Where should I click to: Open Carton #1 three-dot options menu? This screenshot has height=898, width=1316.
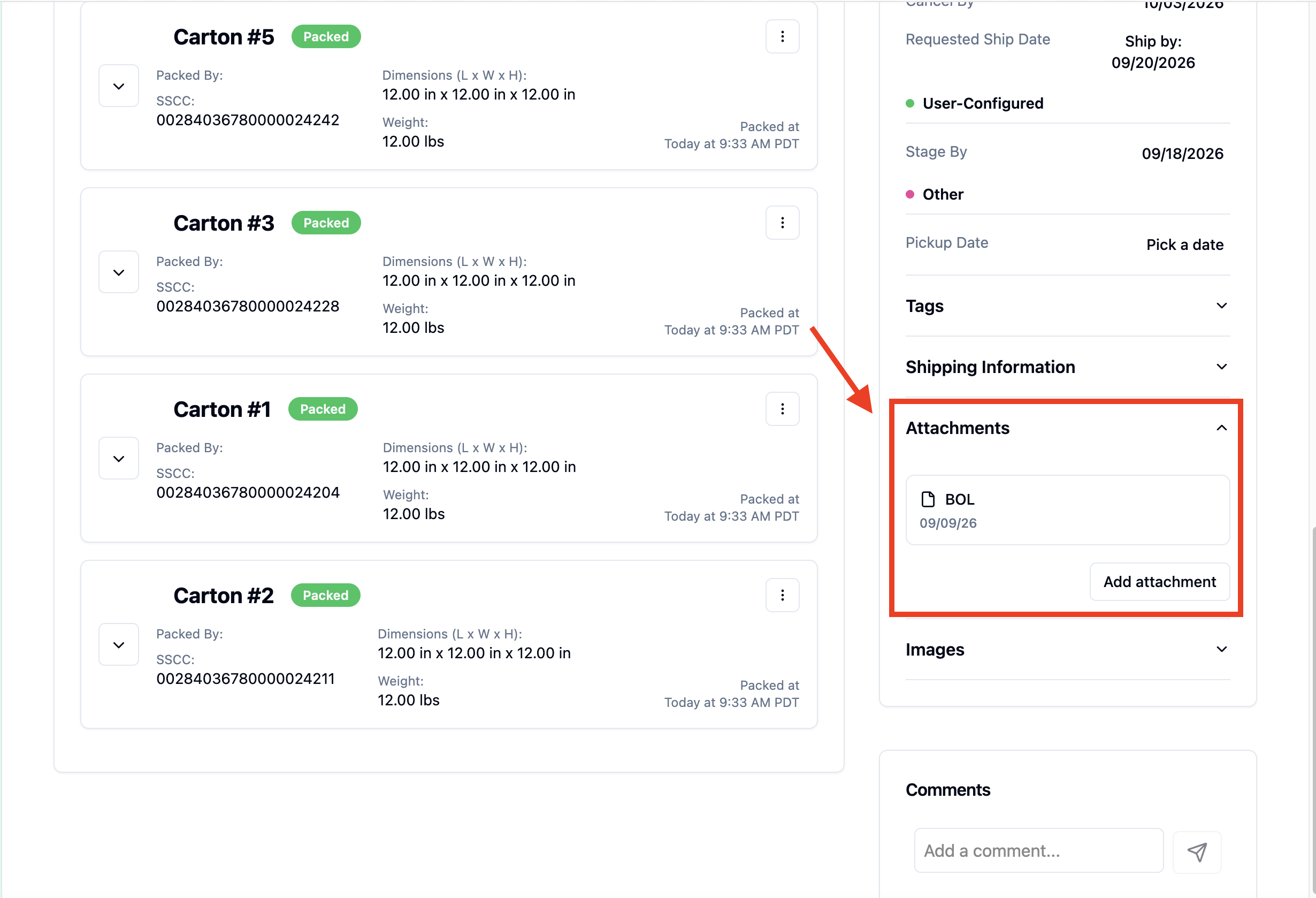[x=782, y=409]
